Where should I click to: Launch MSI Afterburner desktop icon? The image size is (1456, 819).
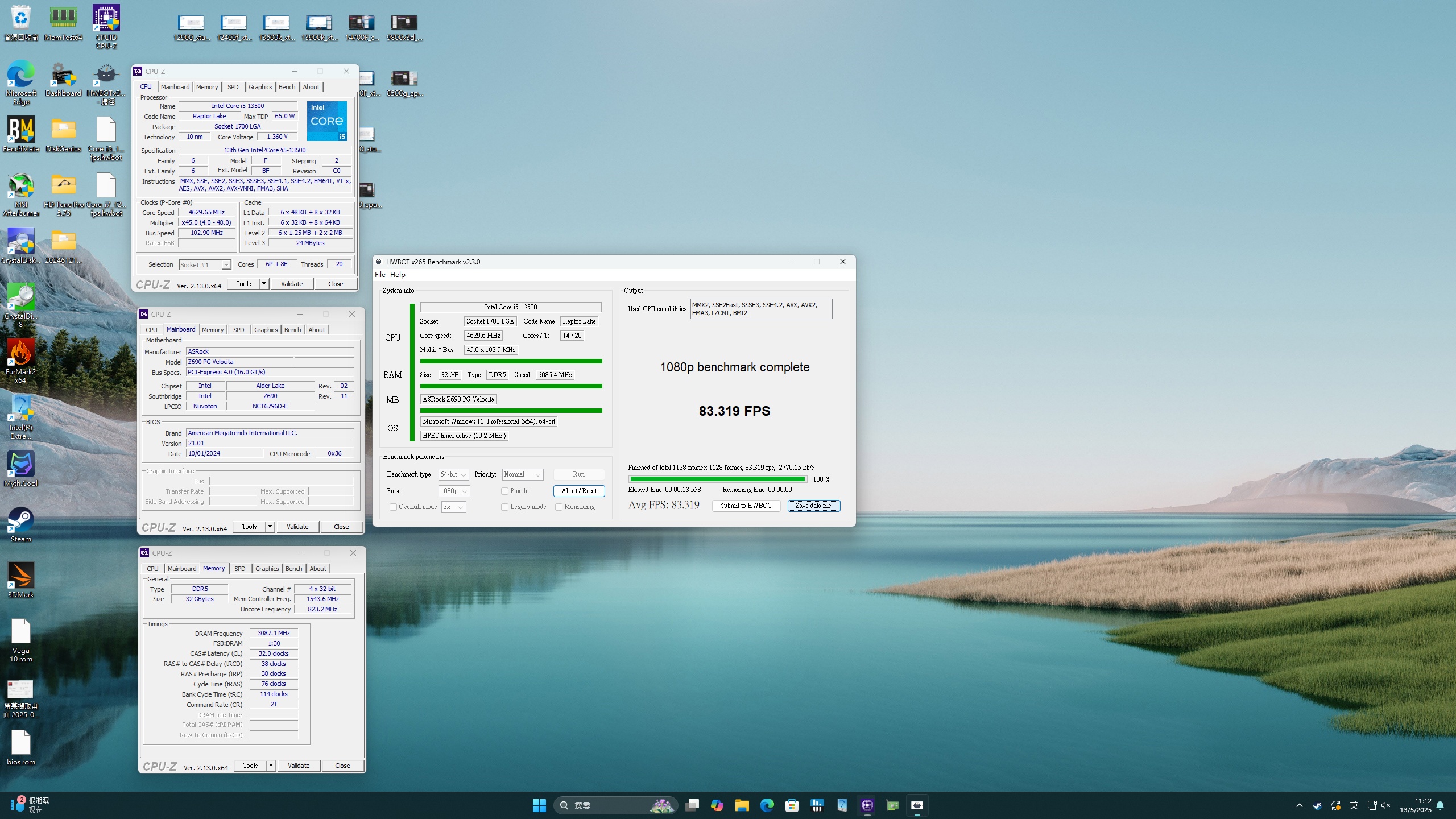(21, 194)
